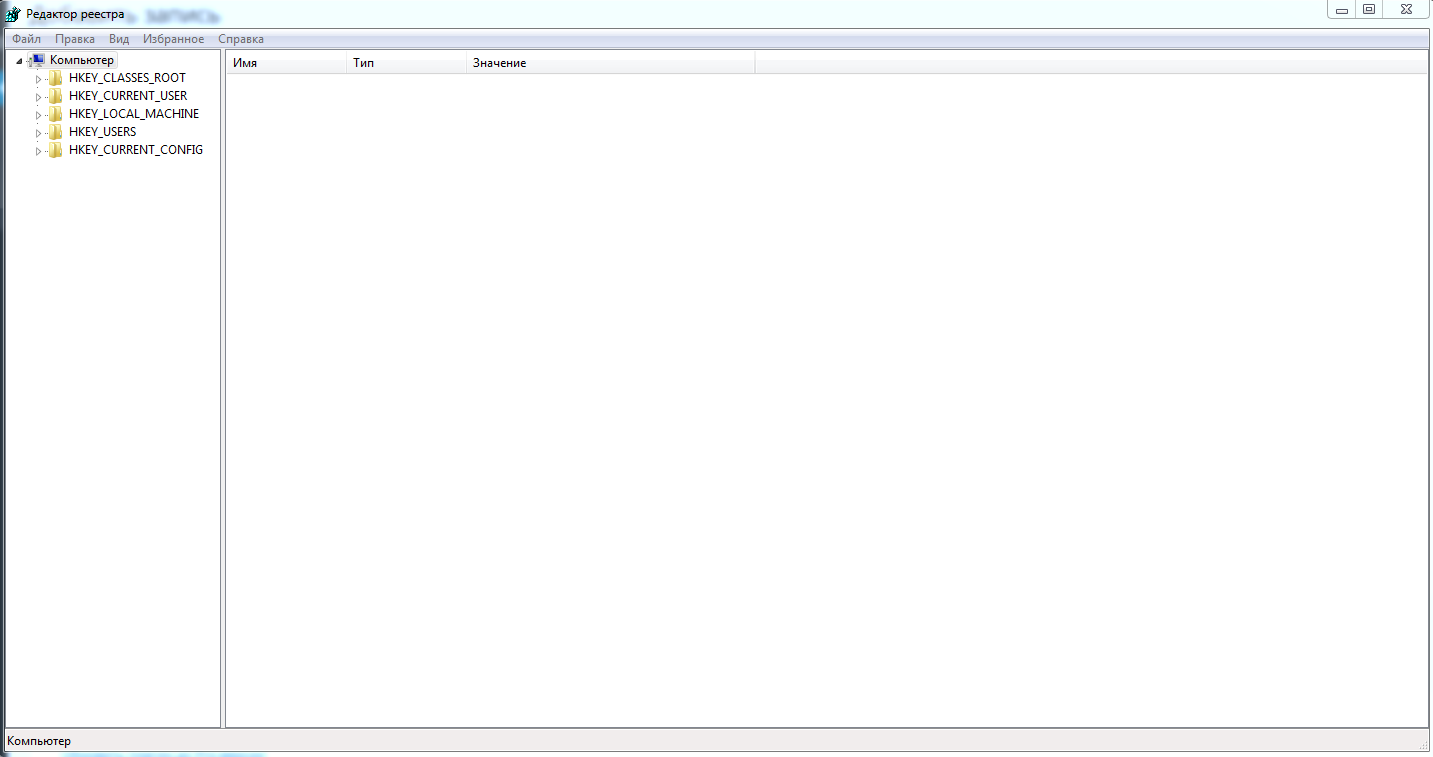Image resolution: width=1433 pixels, height=757 pixels.
Task: Click the HKEY_USERS folder icon
Action: (x=55, y=132)
